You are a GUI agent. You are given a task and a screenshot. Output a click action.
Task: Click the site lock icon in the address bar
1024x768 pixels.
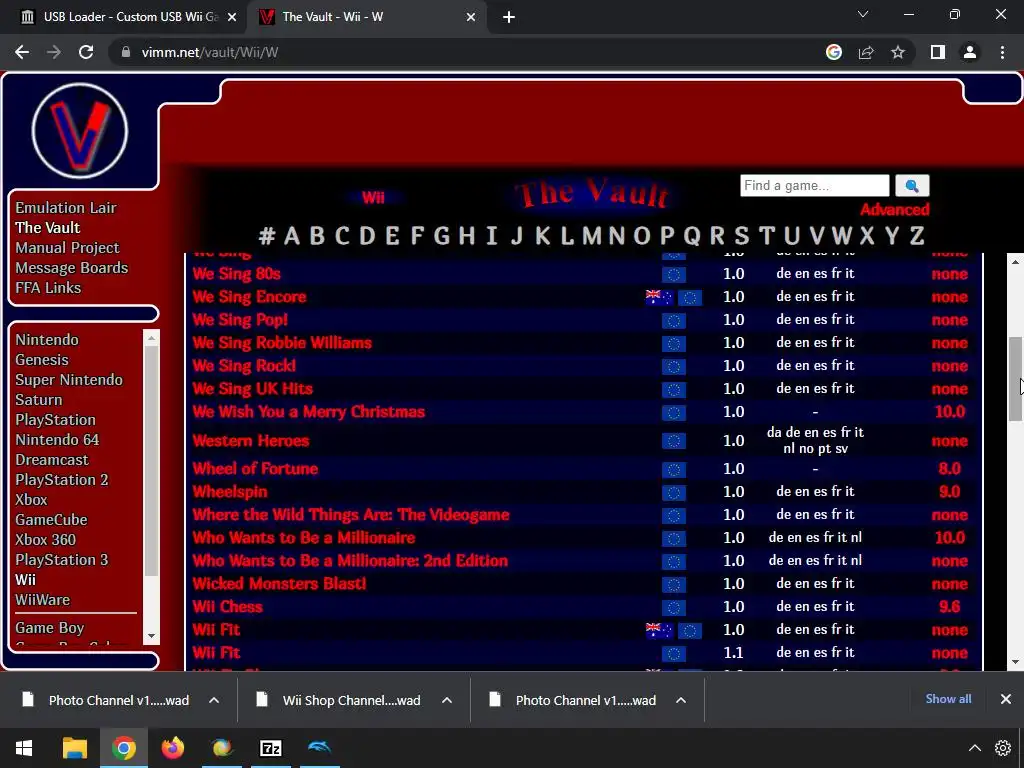click(x=126, y=52)
